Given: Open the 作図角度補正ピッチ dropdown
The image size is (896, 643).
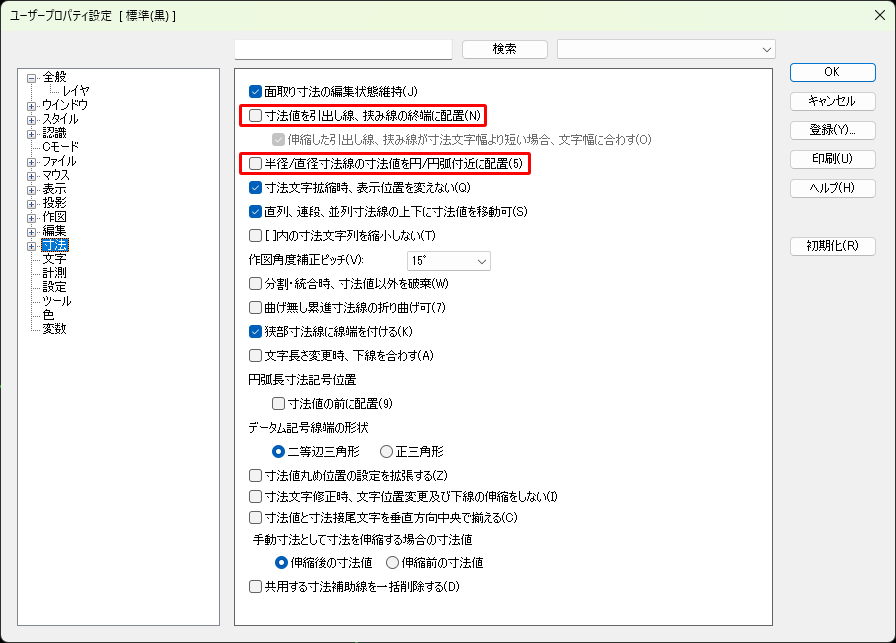Looking at the screenshot, I should tap(449, 261).
